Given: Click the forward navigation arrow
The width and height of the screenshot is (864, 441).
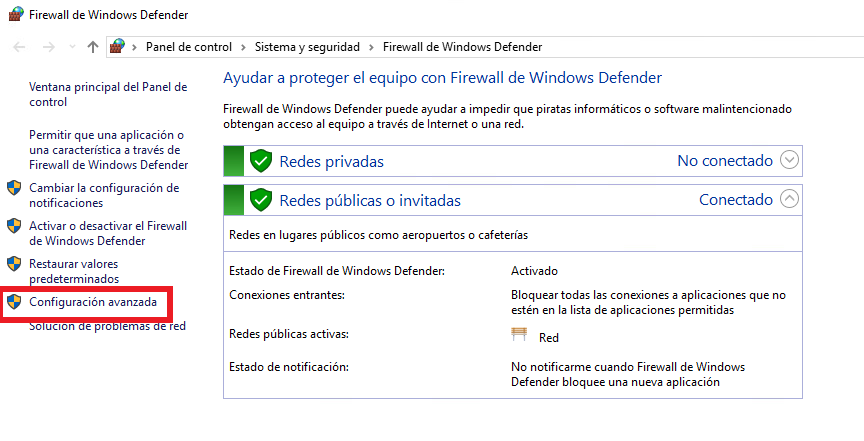Looking at the screenshot, I should [47, 47].
